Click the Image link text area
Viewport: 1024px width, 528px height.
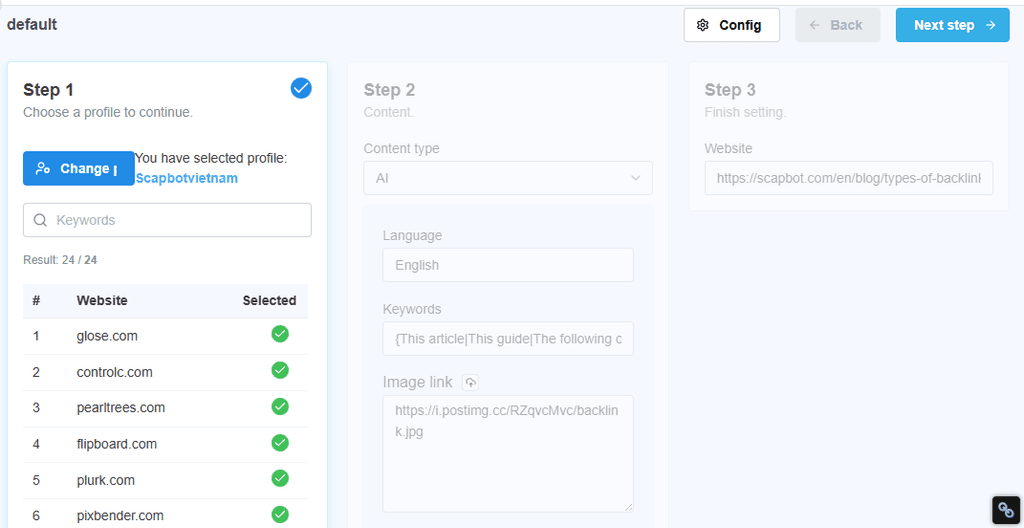pyautogui.click(x=508, y=453)
